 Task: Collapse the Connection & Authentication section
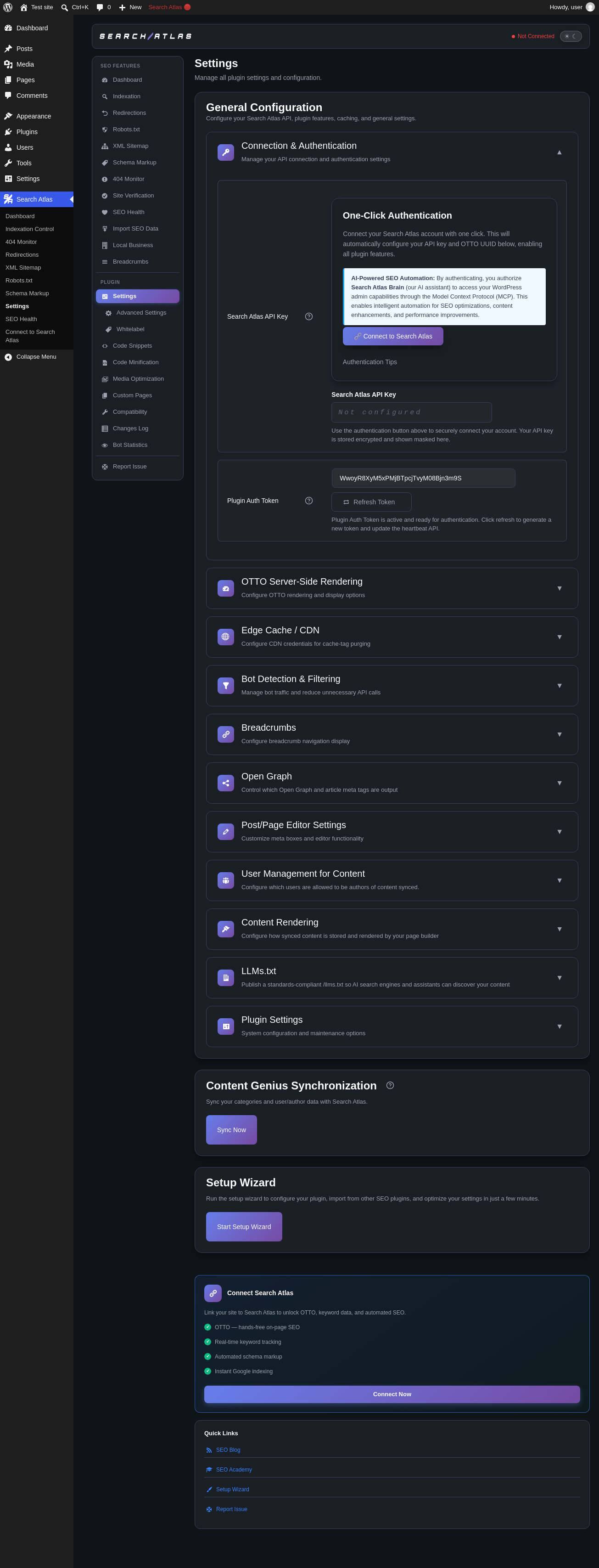[x=560, y=152]
